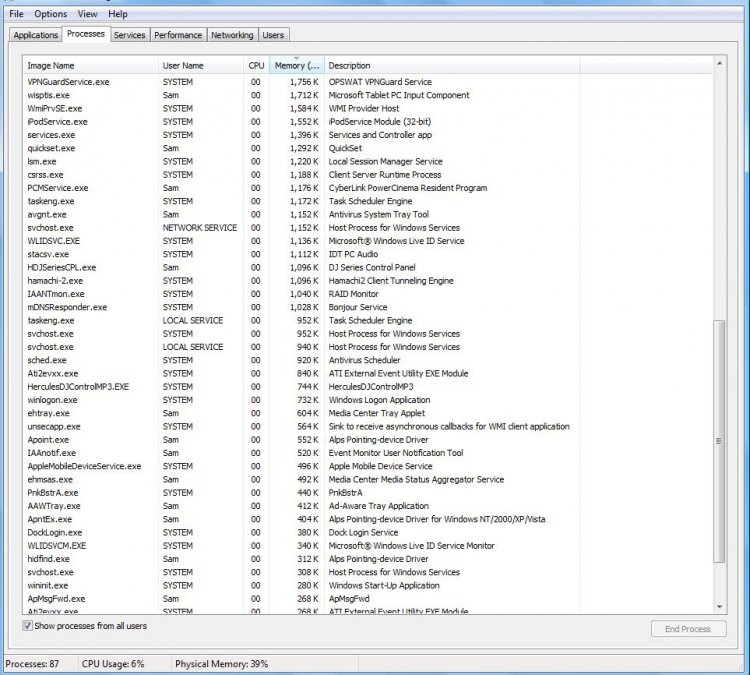
Task: Open the Help menu
Action: click(x=118, y=14)
